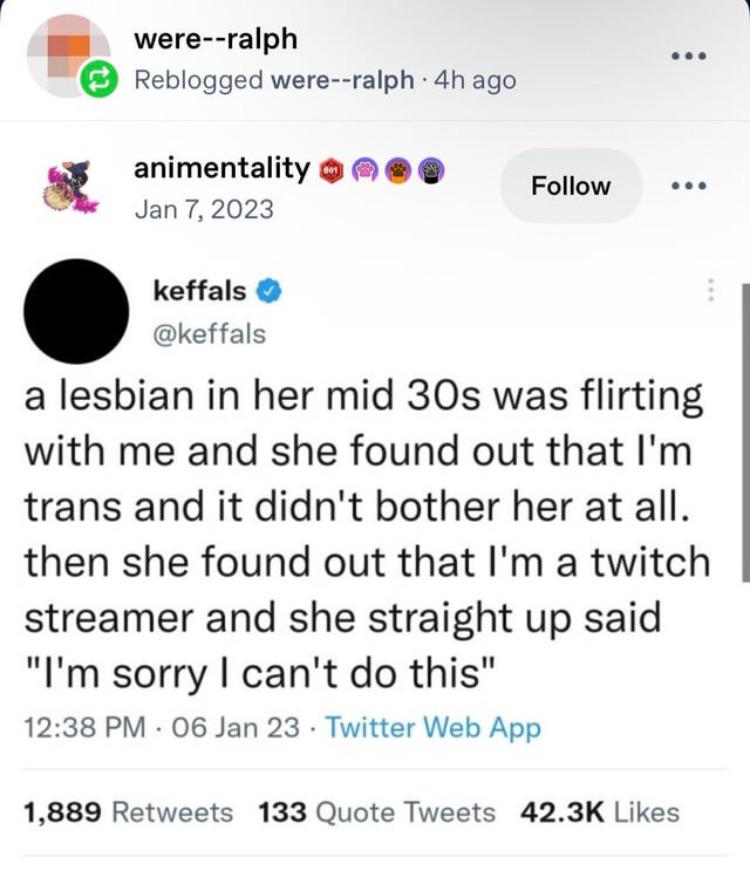Open were--ralph's pixelated avatar
This screenshot has width=750, height=885.
(x=69, y=56)
